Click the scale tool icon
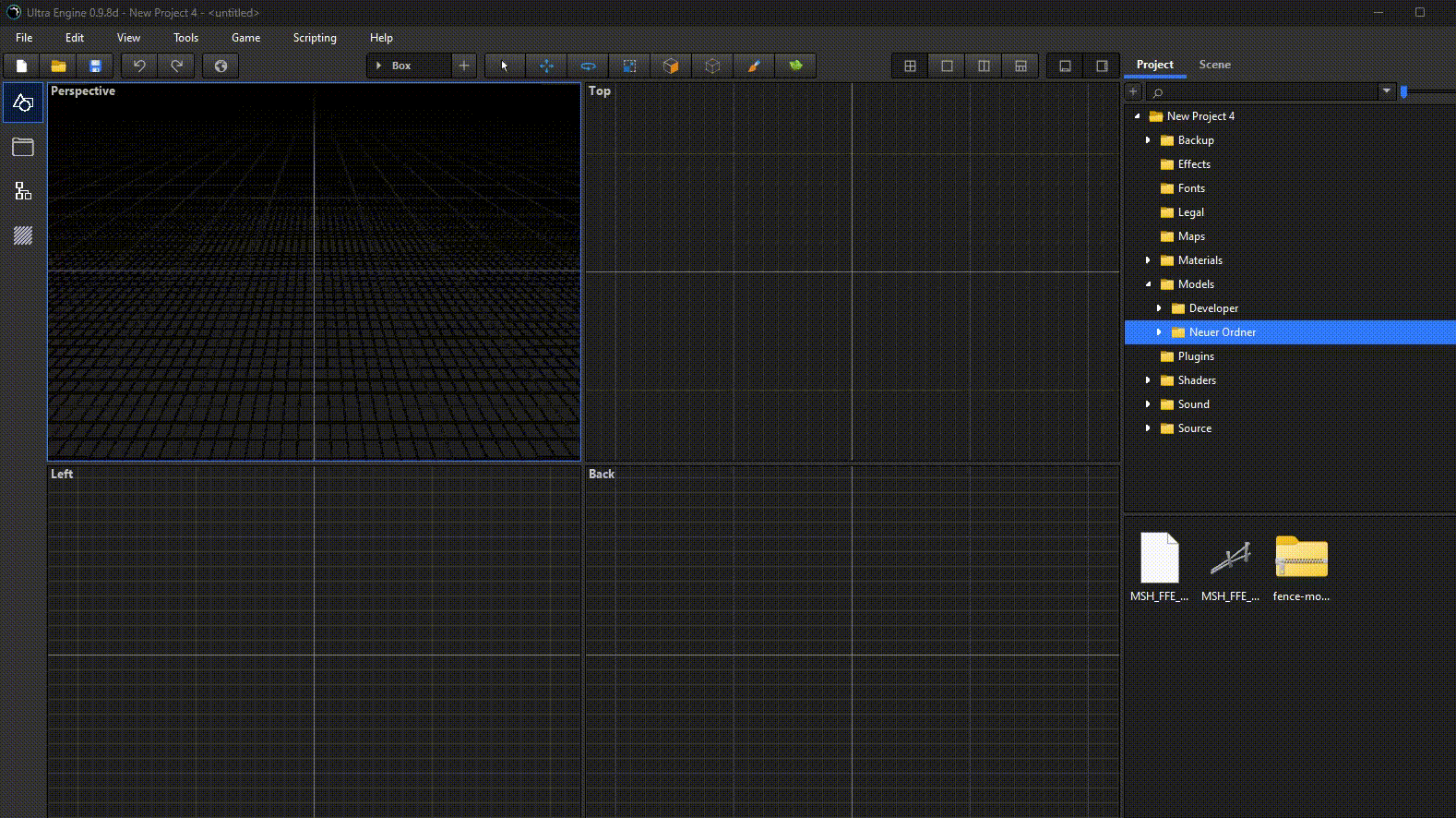 pyautogui.click(x=629, y=66)
